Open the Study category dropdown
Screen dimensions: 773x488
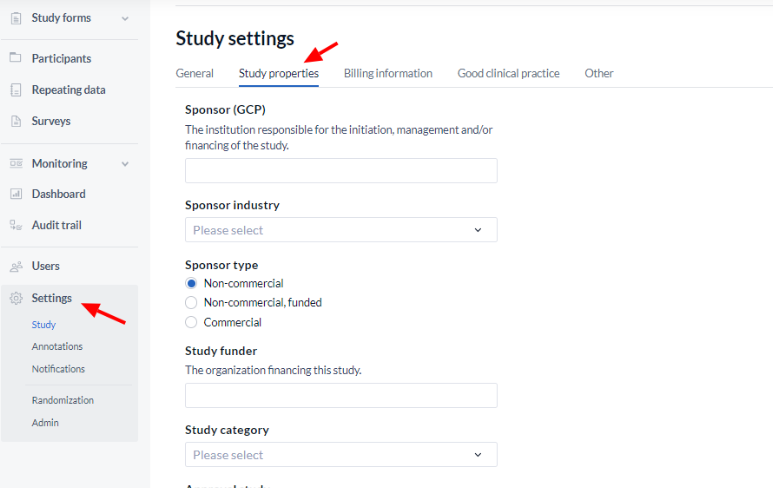pos(341,454)
